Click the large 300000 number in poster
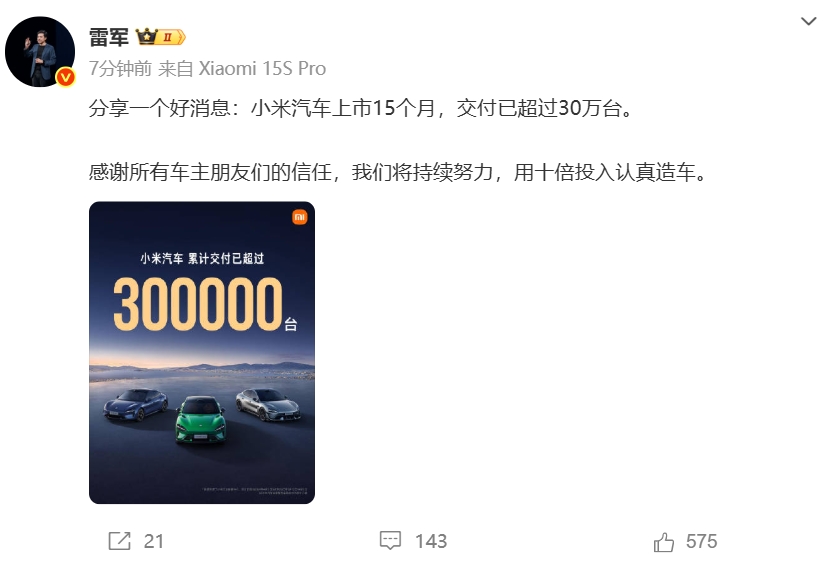 pos(198,303)
